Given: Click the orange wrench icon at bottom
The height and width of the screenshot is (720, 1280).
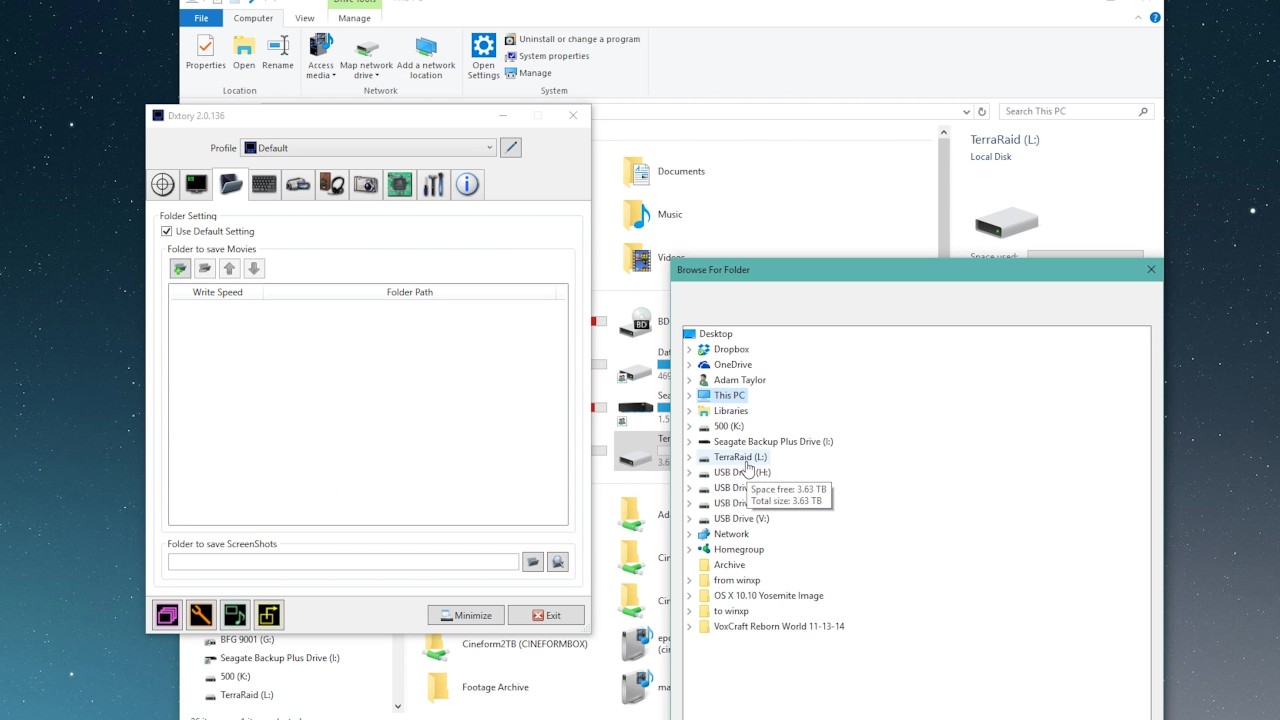Looking at the screenshot, I should tap(201, 615).
